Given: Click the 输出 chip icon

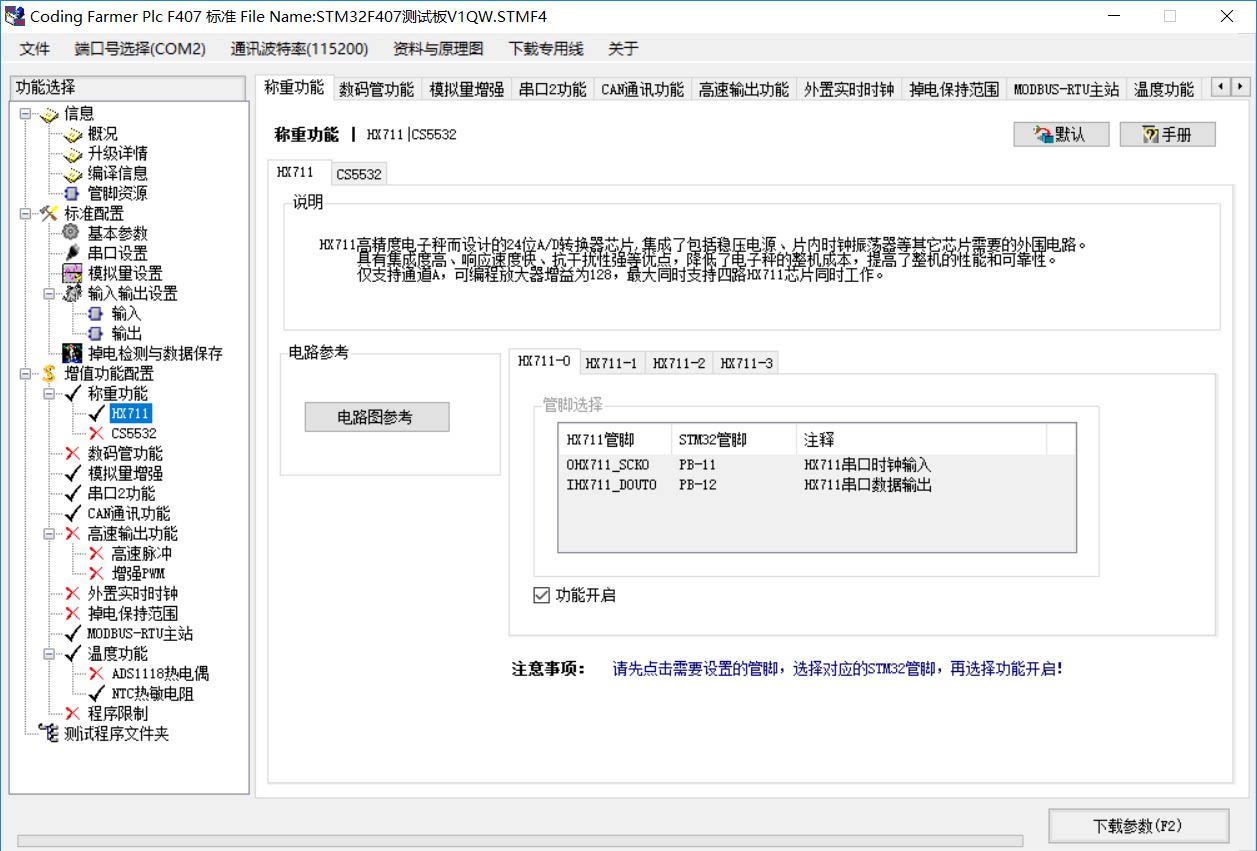Looking at the screenshot, I should 96,334.
